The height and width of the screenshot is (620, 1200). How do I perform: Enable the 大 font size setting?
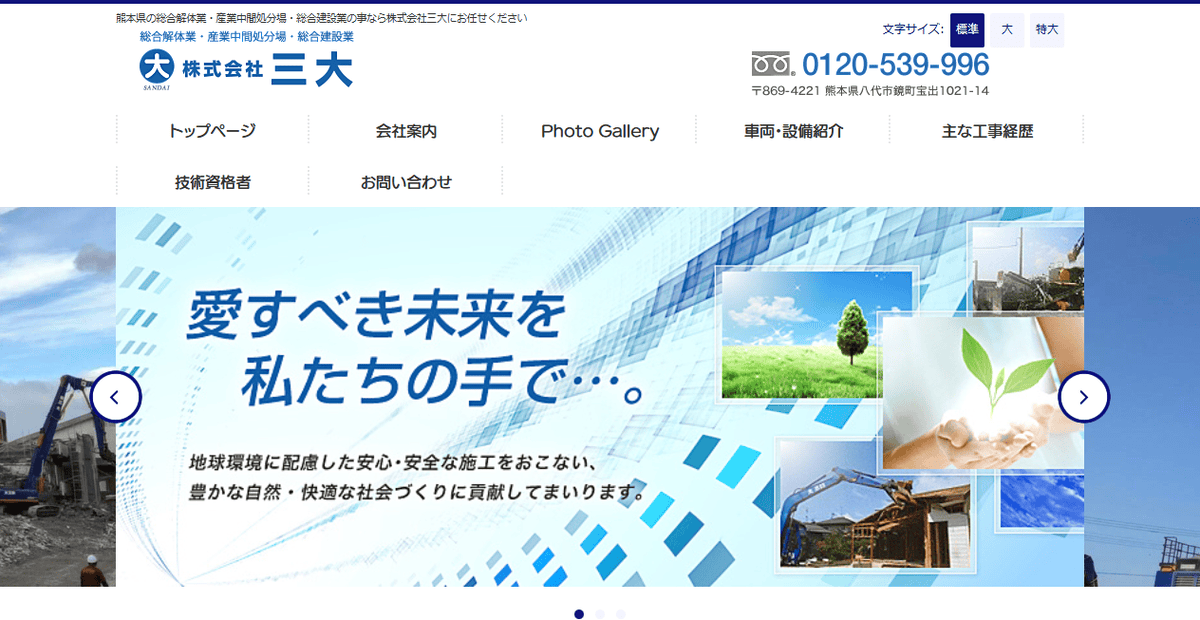[1006, 30]
